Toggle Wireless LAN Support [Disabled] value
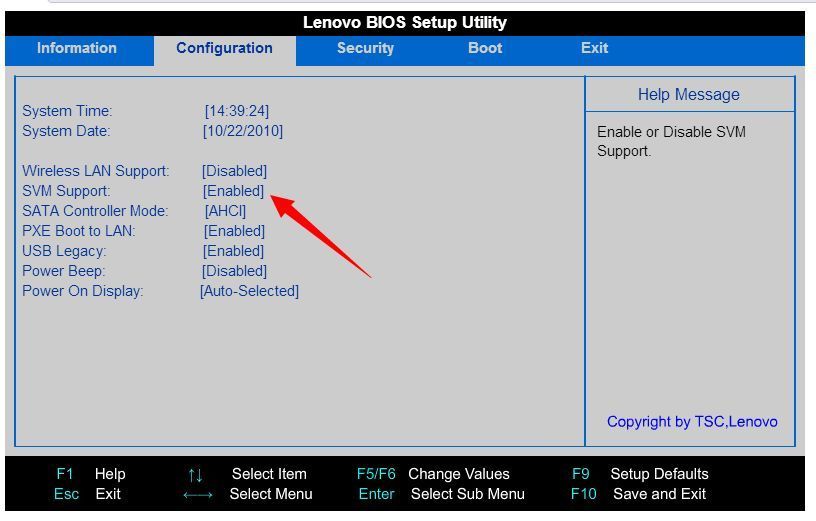 pyautogui.click(x=235, y=171)
